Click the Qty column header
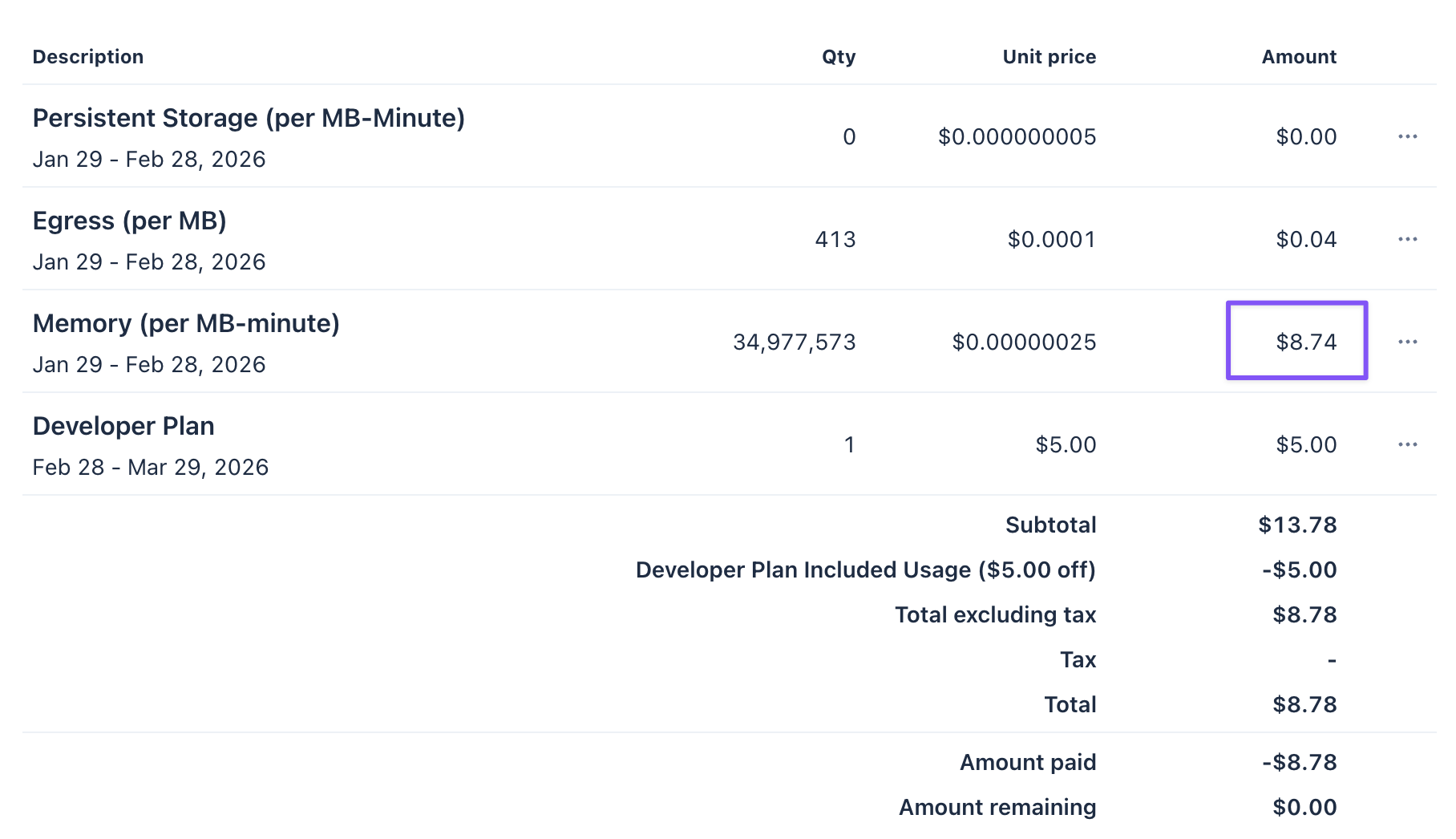The image size is (1456, 839). [838, 57]
